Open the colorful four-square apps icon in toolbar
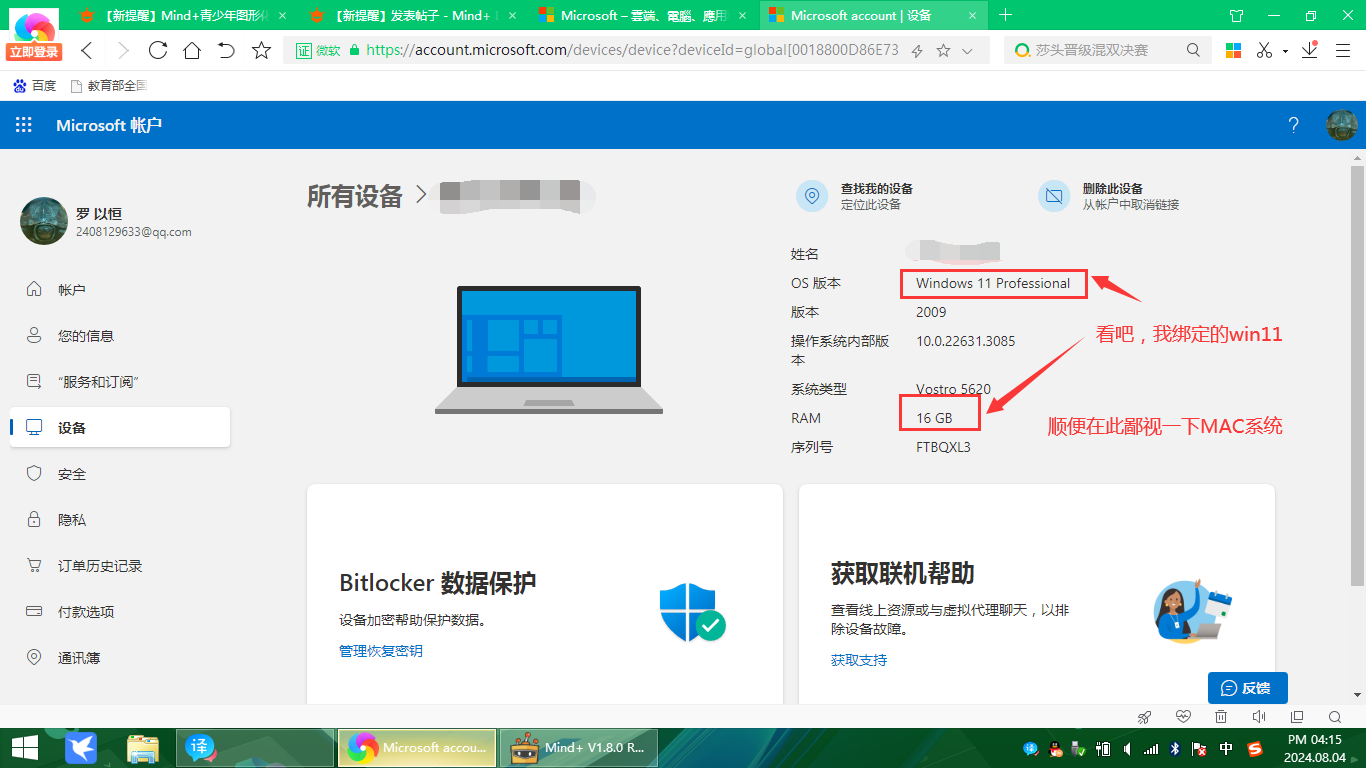This screenshot has width=1366, height=768. (x=1234, y=50)
